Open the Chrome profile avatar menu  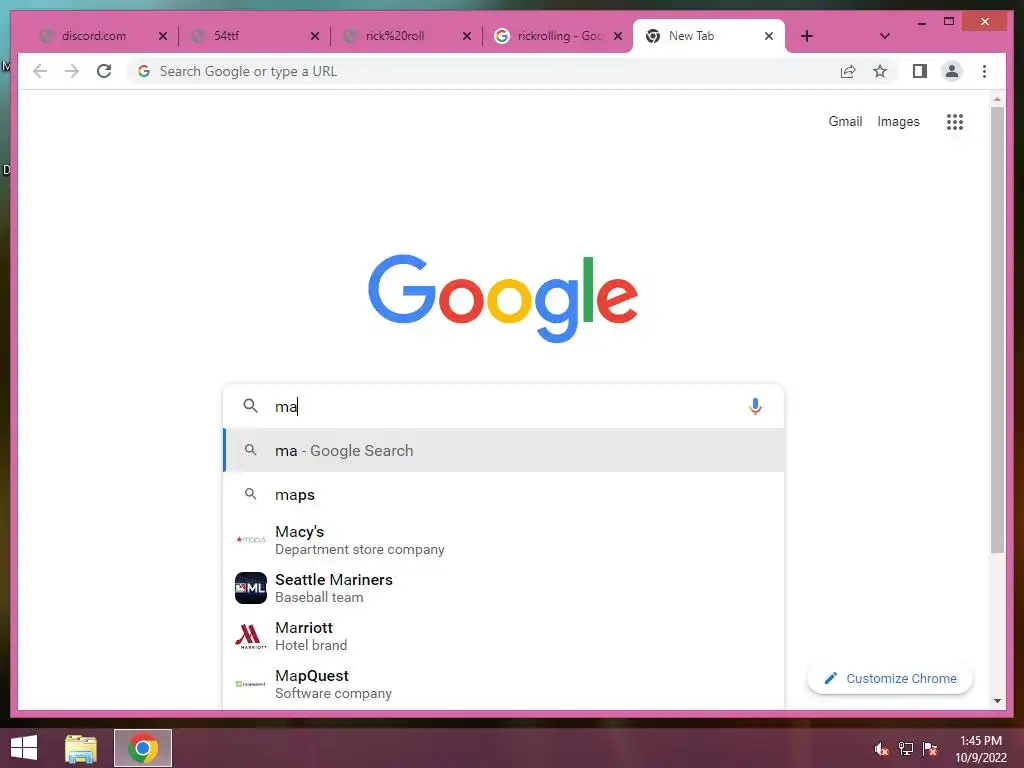[x=952, y=71]
